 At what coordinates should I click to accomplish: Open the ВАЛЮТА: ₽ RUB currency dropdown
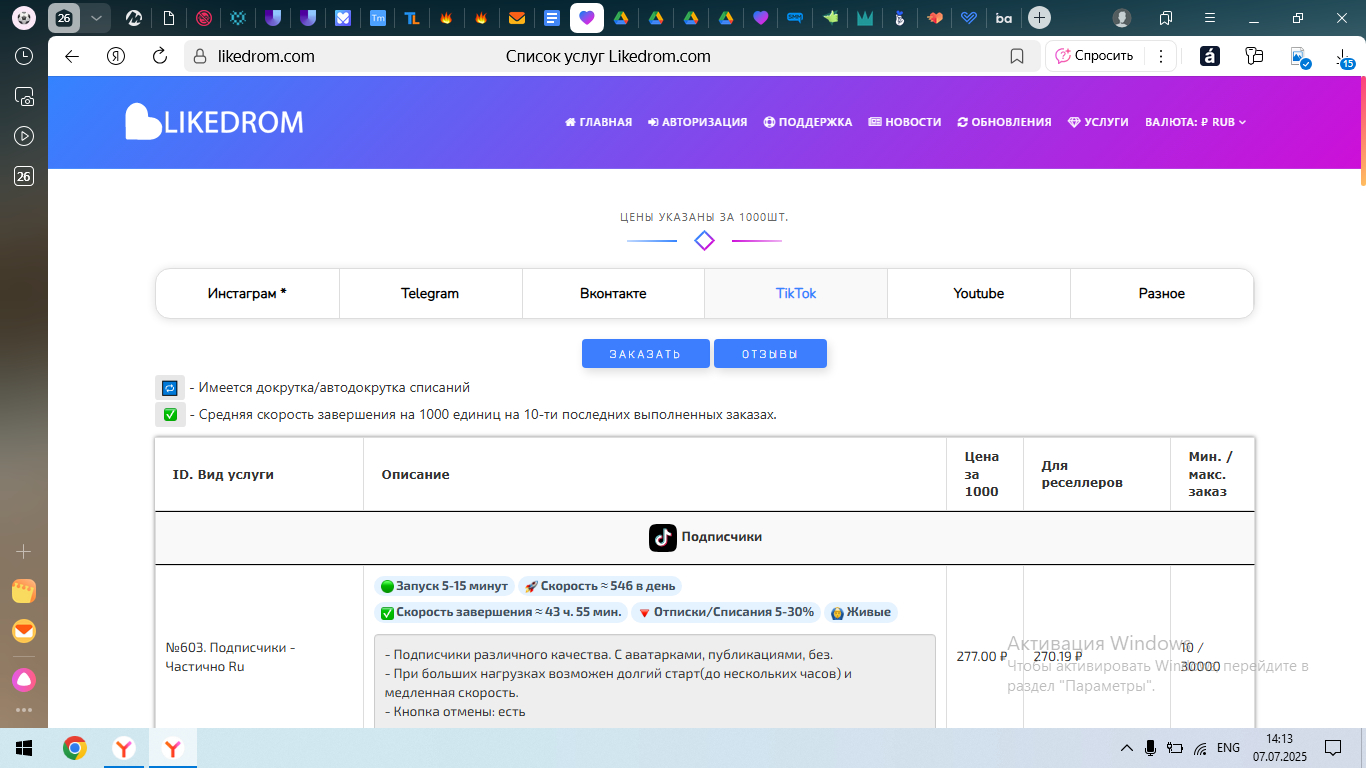tap(1195, 122)
